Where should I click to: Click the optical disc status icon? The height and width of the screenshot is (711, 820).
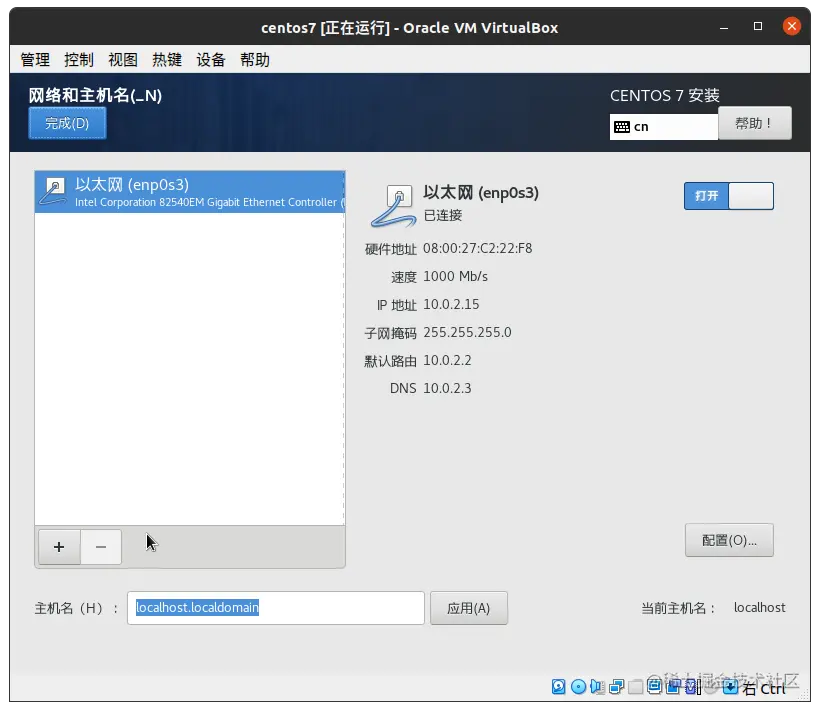tap(578, 686)
